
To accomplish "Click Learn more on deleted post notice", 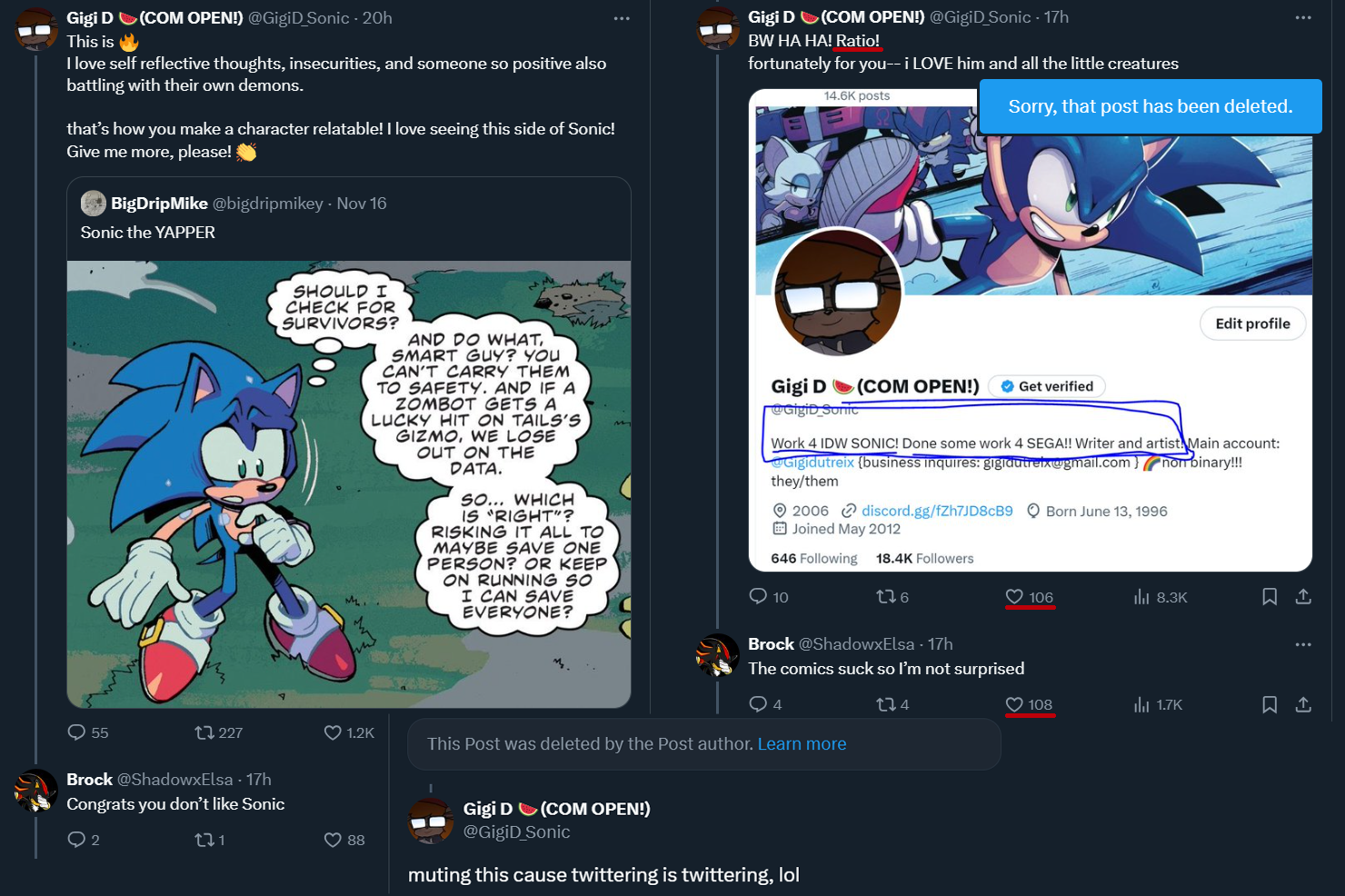I will pyautogui.click(x=802, y=744).
